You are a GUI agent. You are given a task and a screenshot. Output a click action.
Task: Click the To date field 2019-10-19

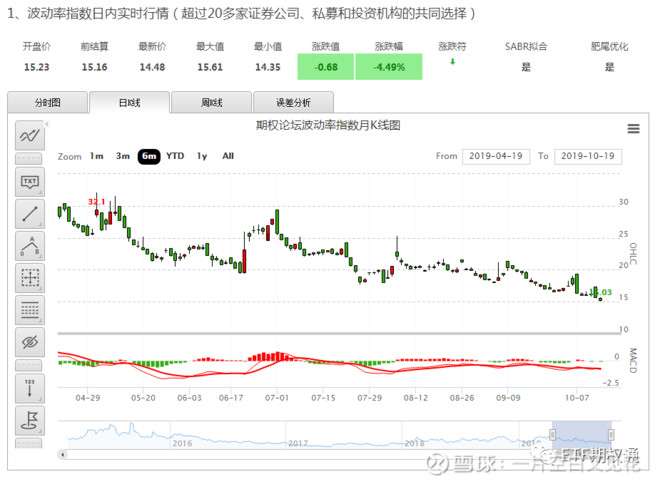(x=588, y=156)
